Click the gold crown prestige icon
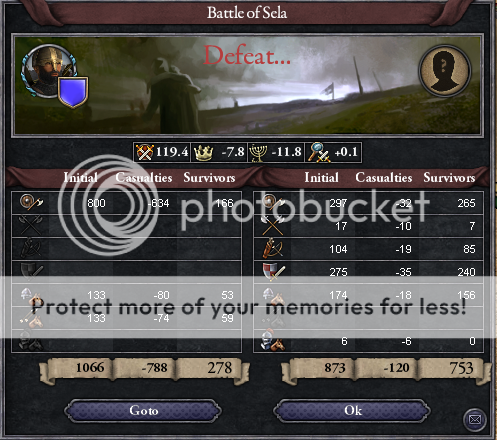497x445 pixels. [203, 153]
